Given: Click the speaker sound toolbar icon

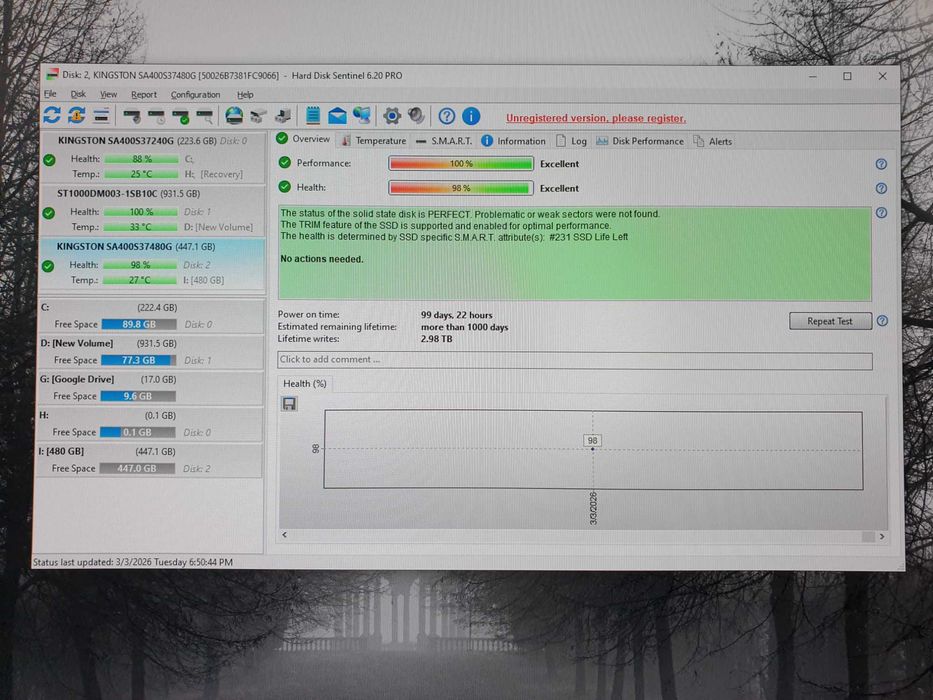Looking at the screenshot, I should (x=416, y=115).
